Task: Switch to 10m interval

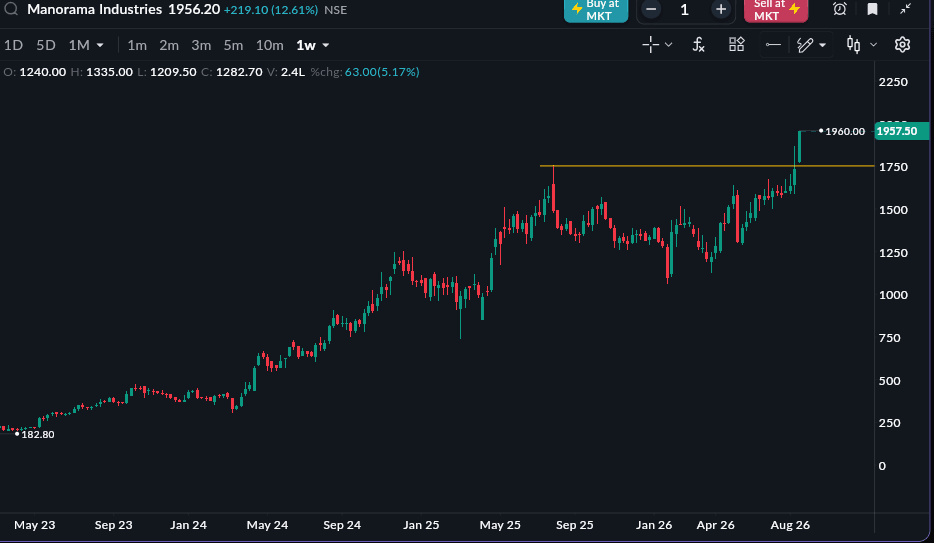Action: (269, 45)
